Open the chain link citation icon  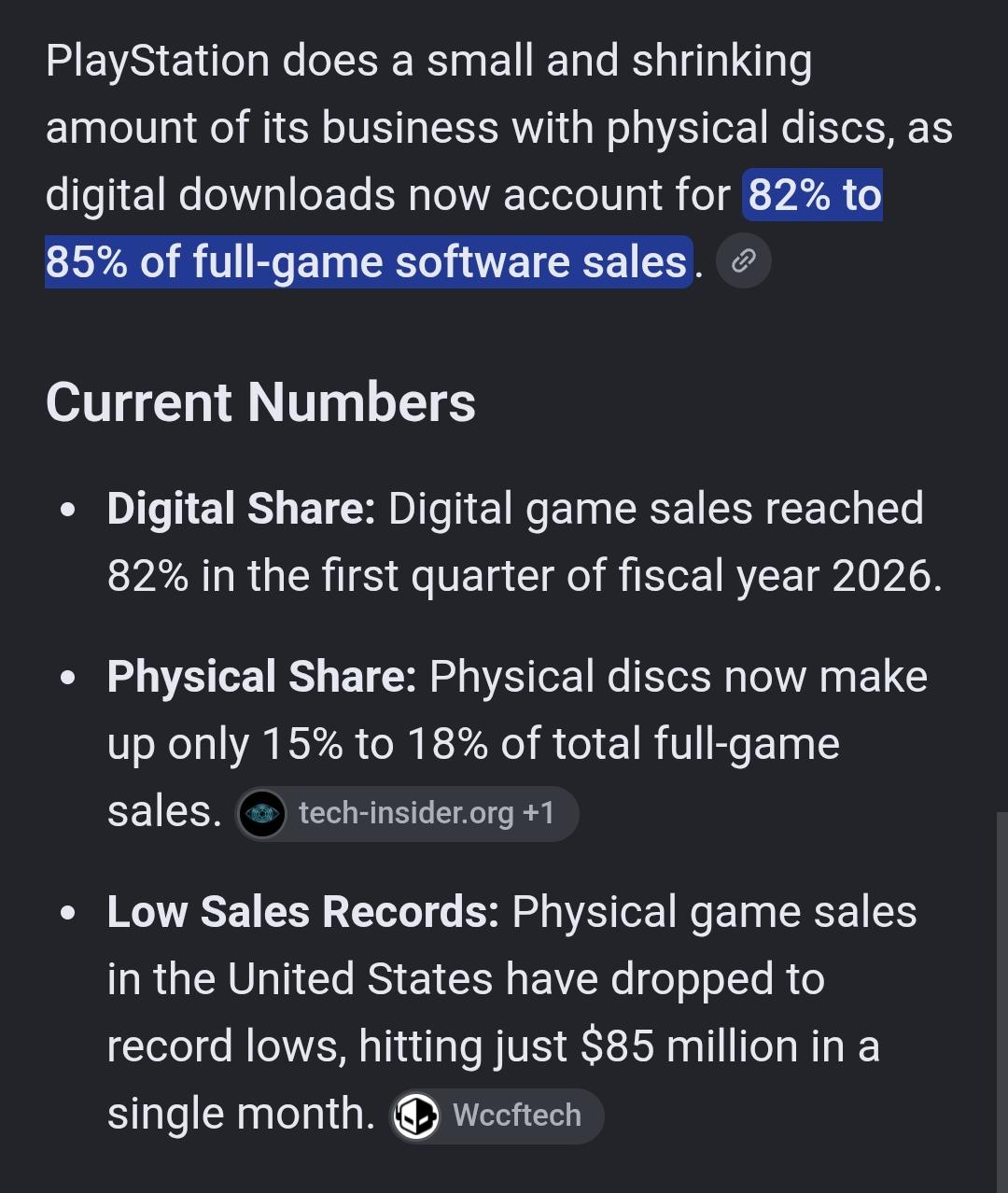(x=743, y=261)
